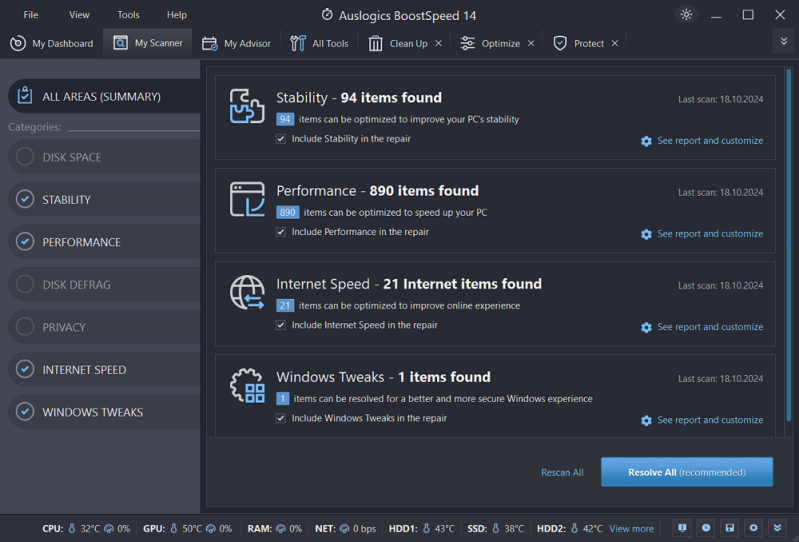Uncheck Include Performance in the repair

[281, 232]
